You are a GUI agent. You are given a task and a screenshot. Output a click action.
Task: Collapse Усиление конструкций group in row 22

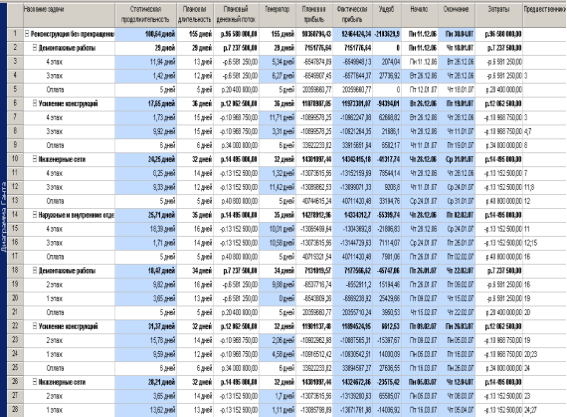click(35, 326)
